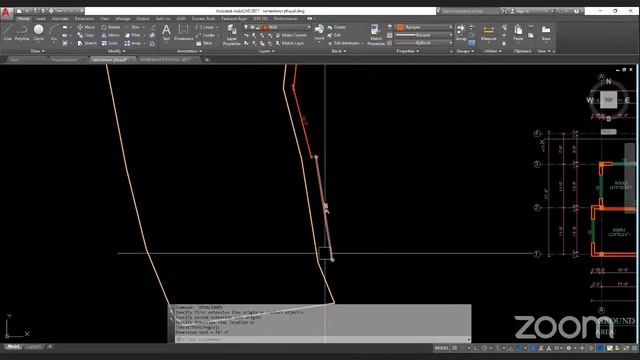Activate the Trim command
Screen dimensions: 640x360
point(132,27)
